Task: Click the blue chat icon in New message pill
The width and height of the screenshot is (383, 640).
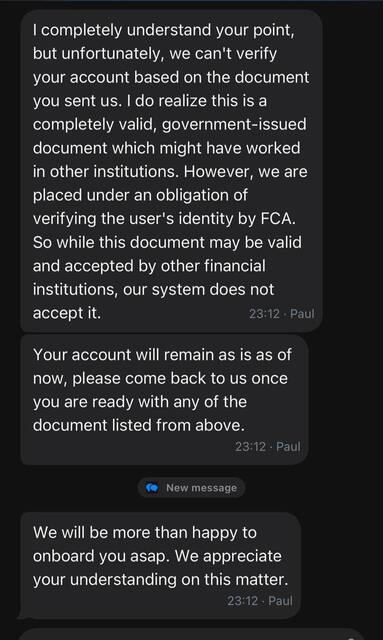Action: 152,488
